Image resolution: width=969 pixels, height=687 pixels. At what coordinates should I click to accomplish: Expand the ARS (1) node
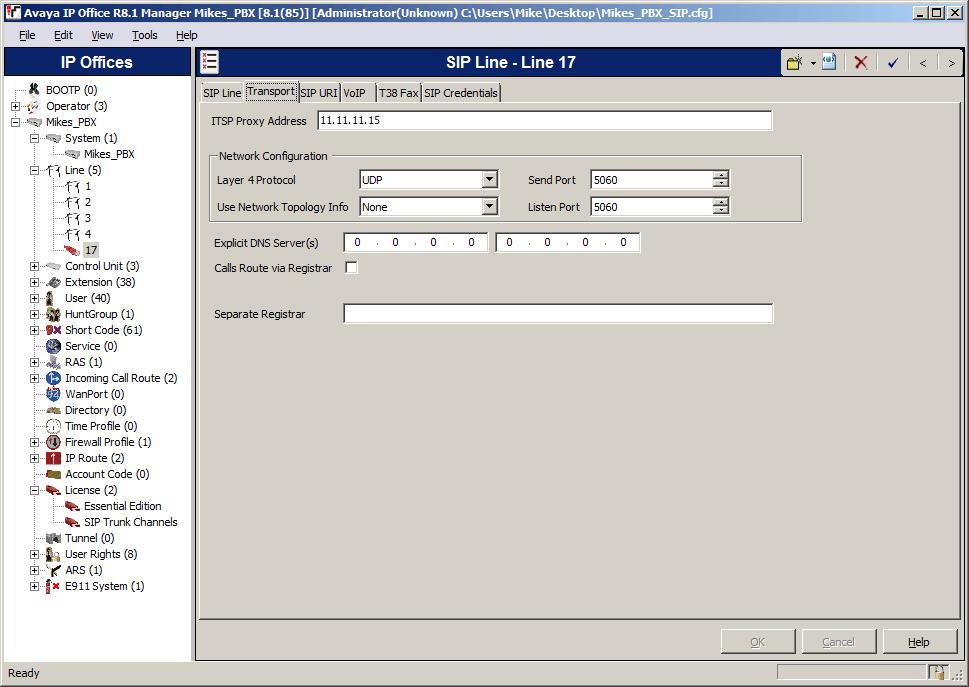pos(35,570)
